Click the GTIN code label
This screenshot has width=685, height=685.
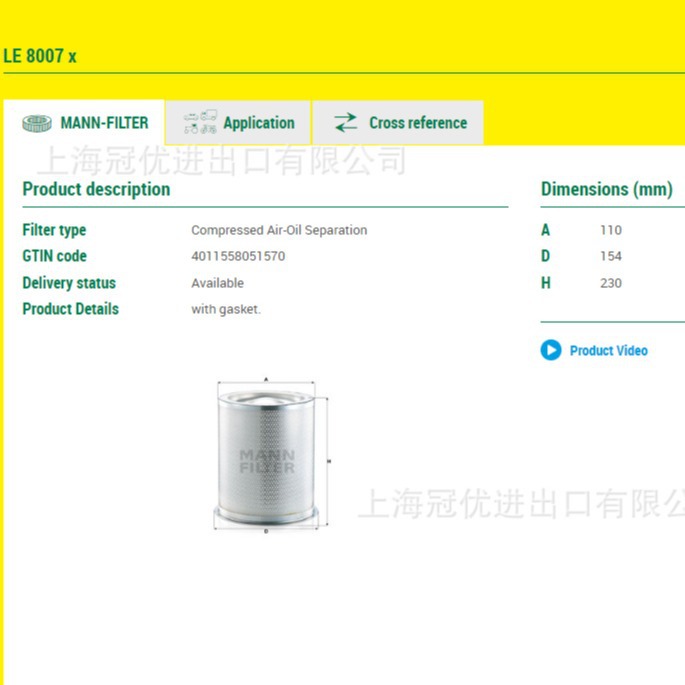click(x=55, y=256)
